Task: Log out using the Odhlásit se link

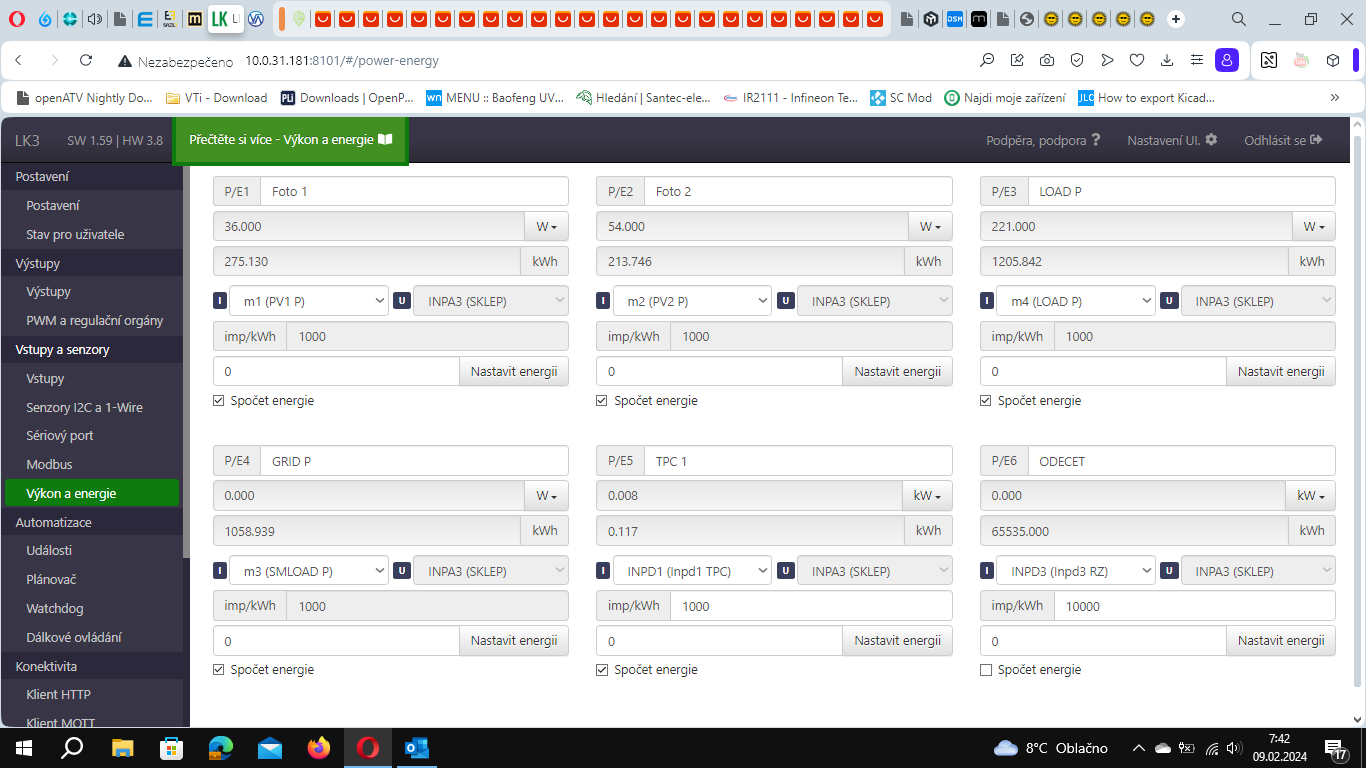Action: [x=1283, y=140]
